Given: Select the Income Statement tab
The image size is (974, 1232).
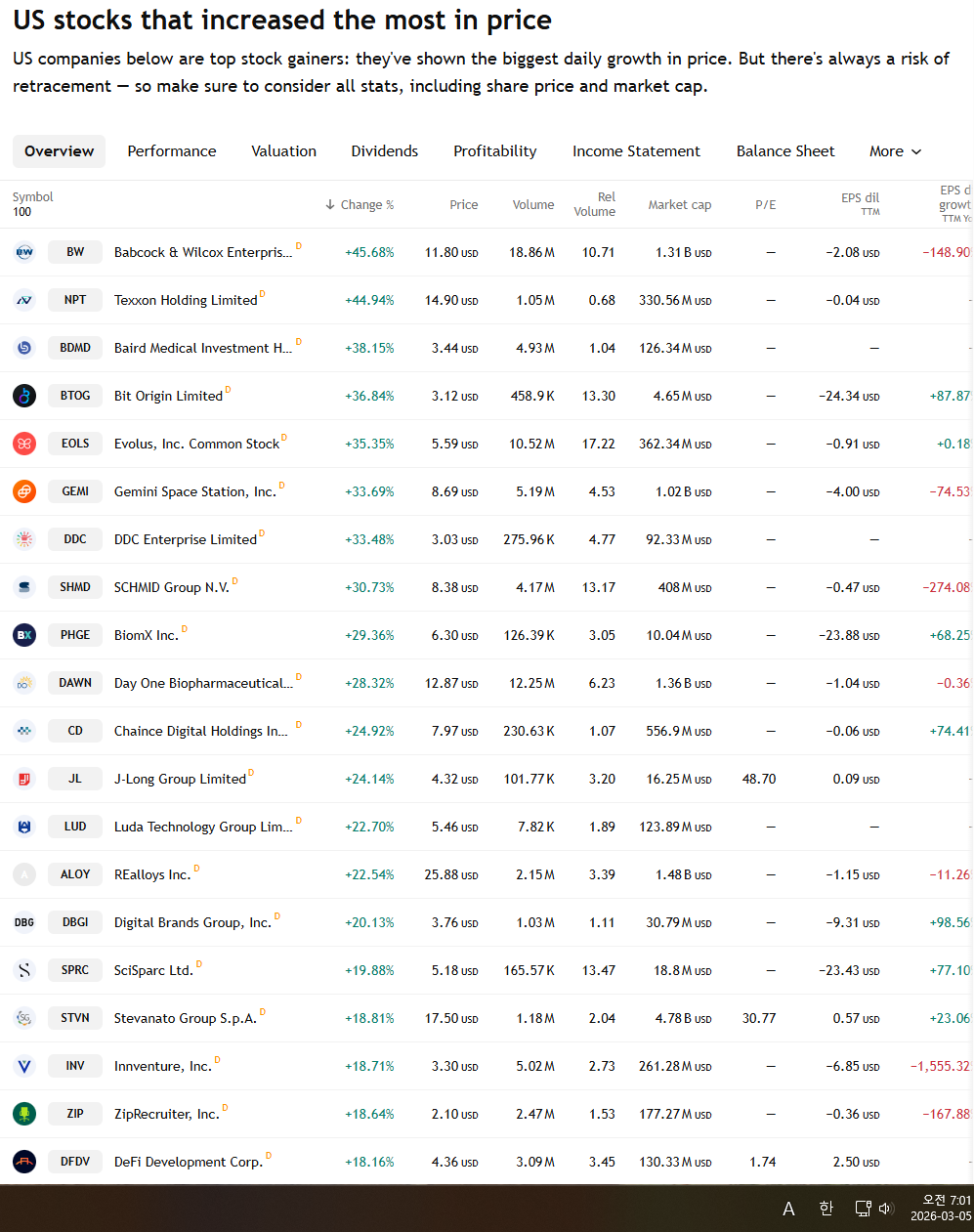Looking at the screenshot, I should (636, 151).
